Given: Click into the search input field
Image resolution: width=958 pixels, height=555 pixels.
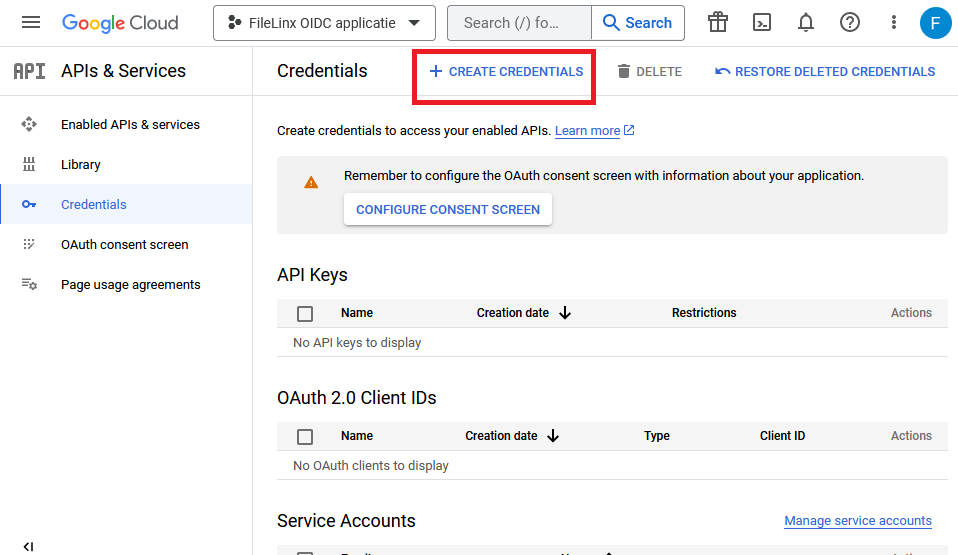Looking at the screenshot, I should (x=519, y=23).
